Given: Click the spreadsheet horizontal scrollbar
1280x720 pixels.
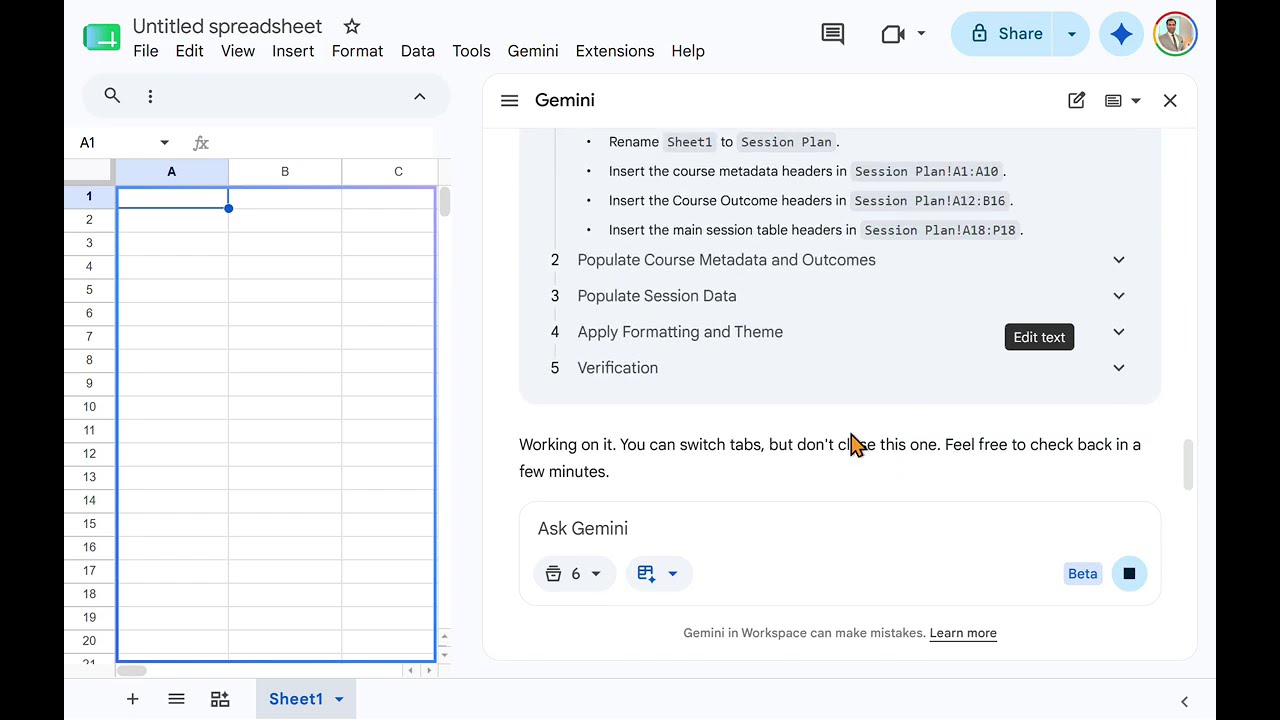Looking at the screenshot, I should tap(133, 670).
